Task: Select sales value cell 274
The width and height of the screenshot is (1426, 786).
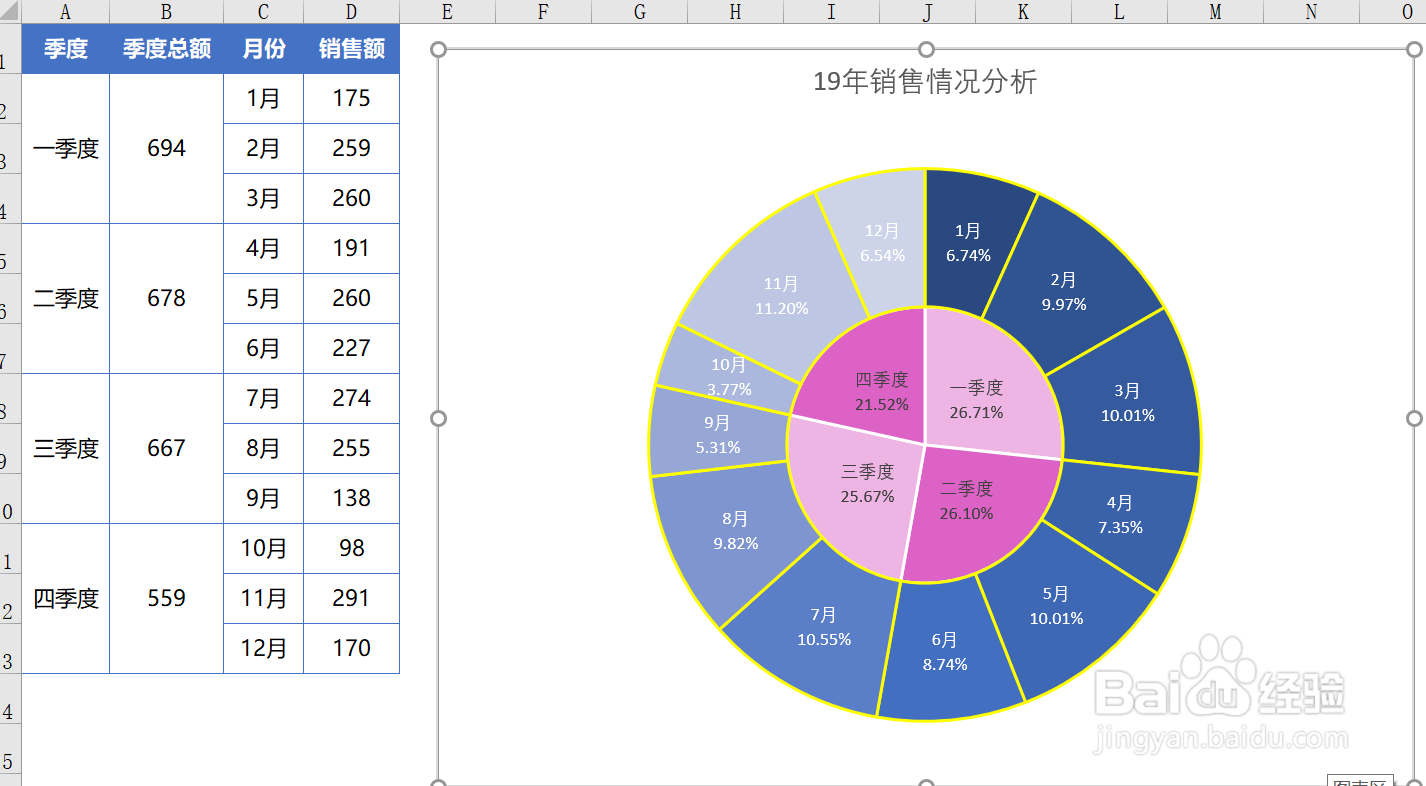Action: point(352,399)
